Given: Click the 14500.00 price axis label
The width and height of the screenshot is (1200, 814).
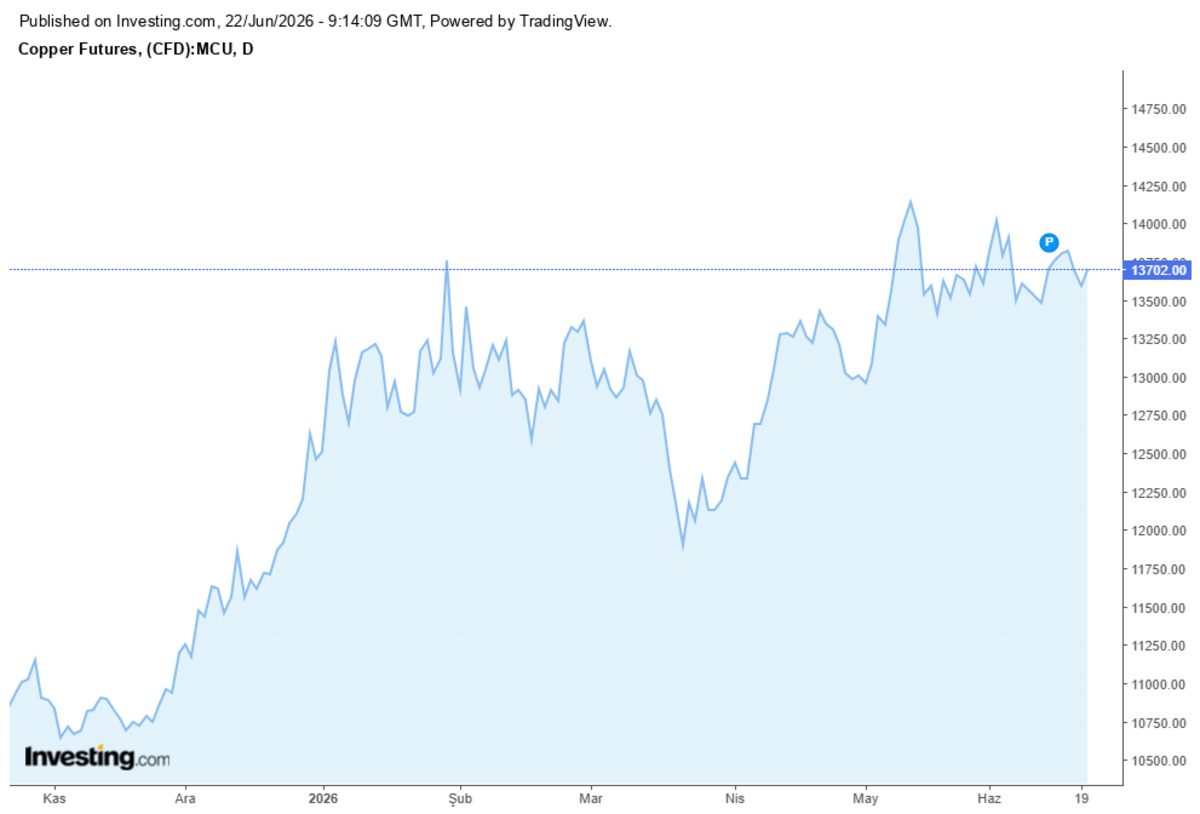Looking at the screenshot, I should coord(1158,148).
